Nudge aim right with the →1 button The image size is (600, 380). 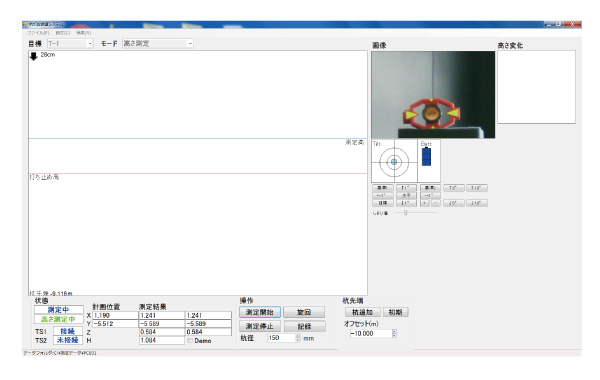(x=430, y=195)
